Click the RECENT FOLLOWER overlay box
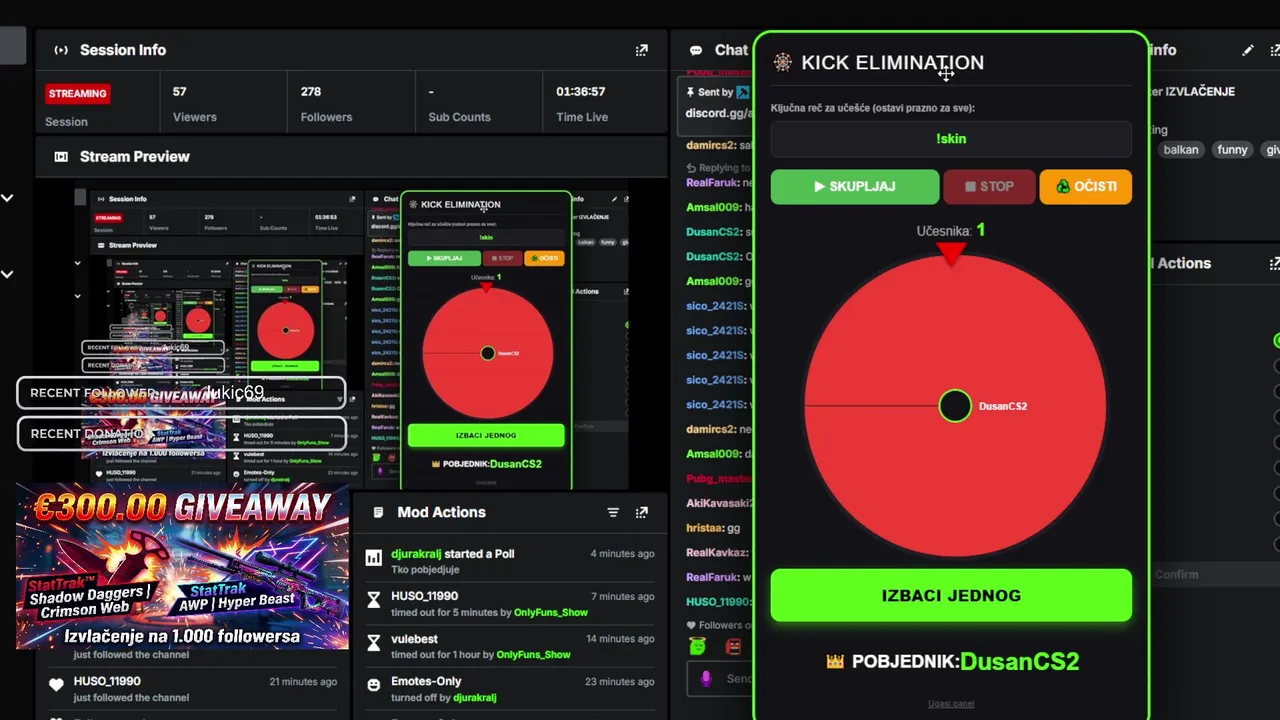1280x720 pixels. pos(181,393)
